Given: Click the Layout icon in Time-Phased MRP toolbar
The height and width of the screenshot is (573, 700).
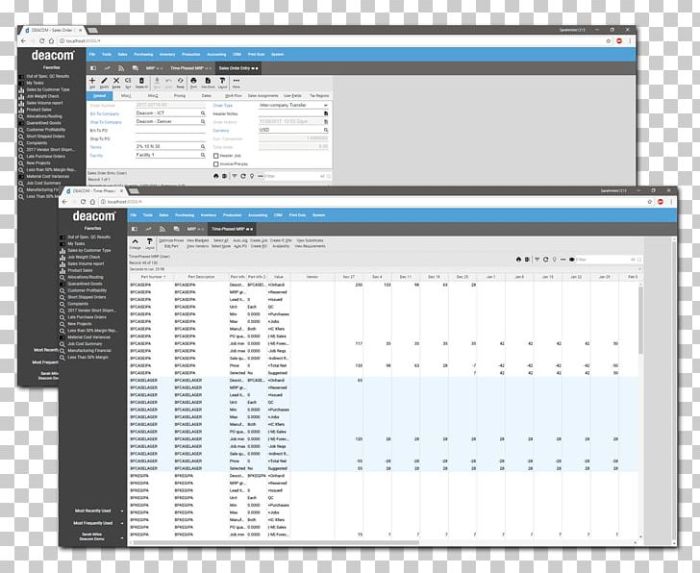Looking at the screenshot, I should tap(150, 241).
